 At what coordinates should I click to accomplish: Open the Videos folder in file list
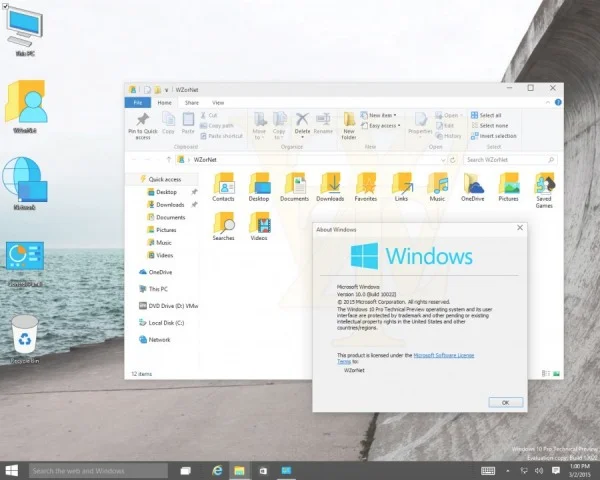(x=259, y=226)
